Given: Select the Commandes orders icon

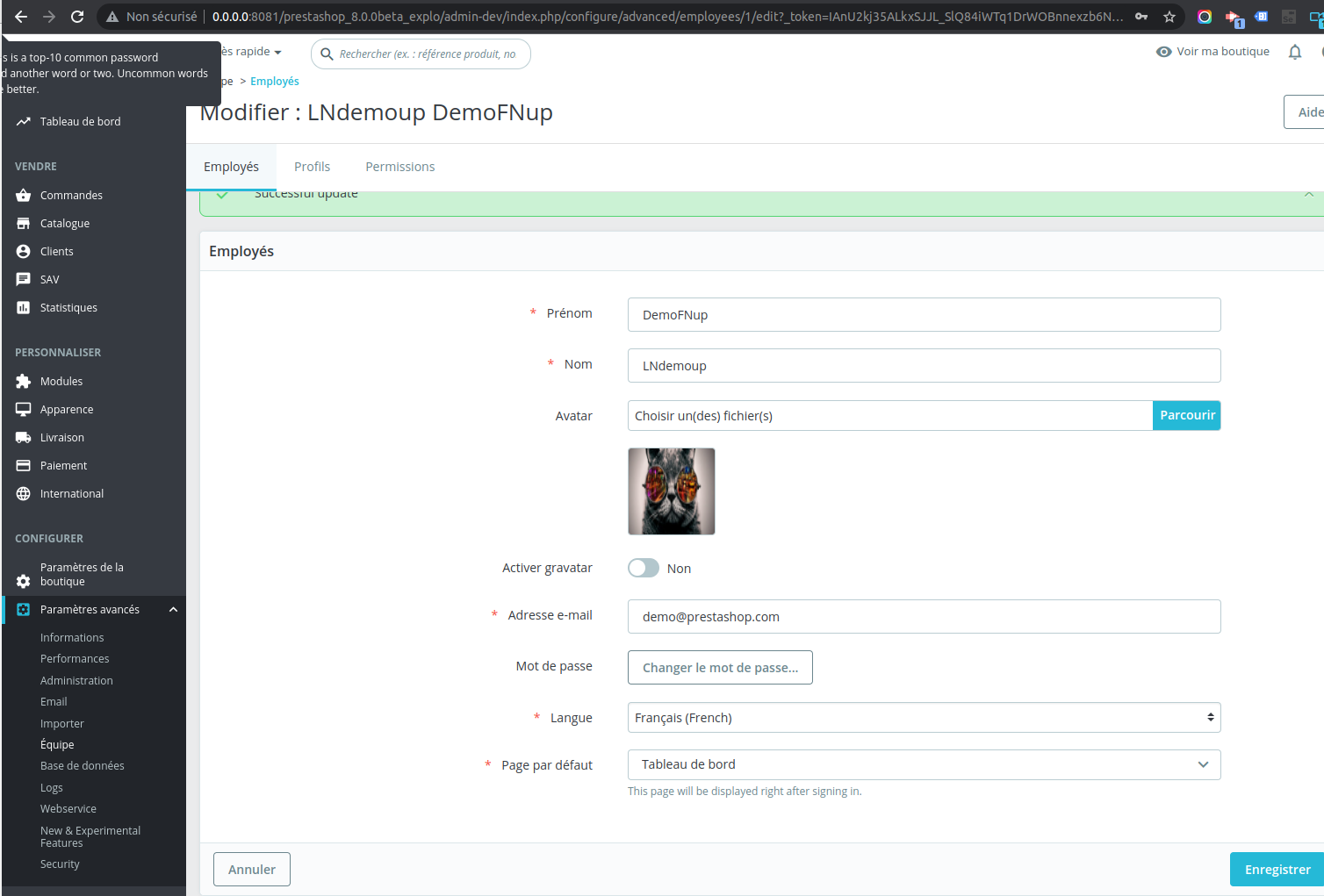Looking at the screenshot, I should click(23, 195).
